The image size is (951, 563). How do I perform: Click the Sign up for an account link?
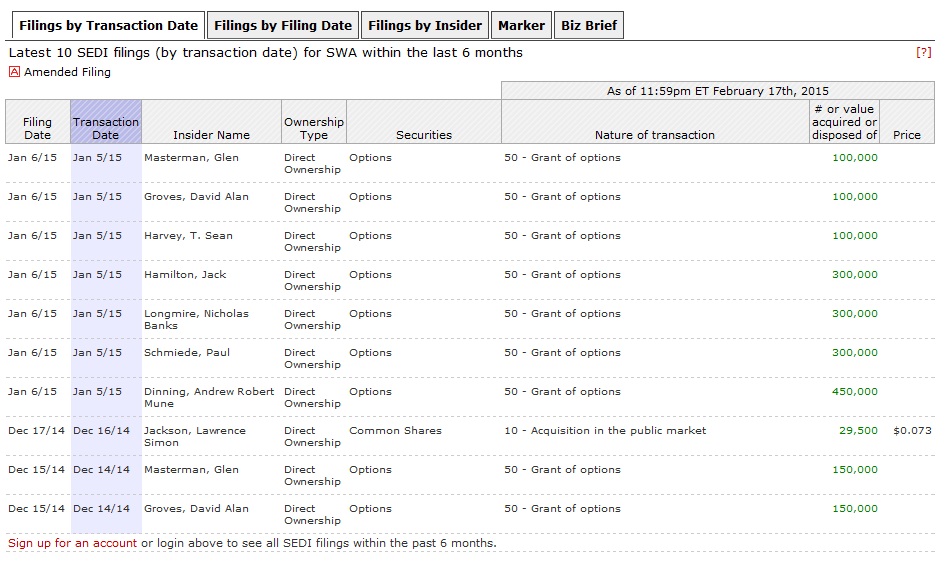[x=72, y=543]
